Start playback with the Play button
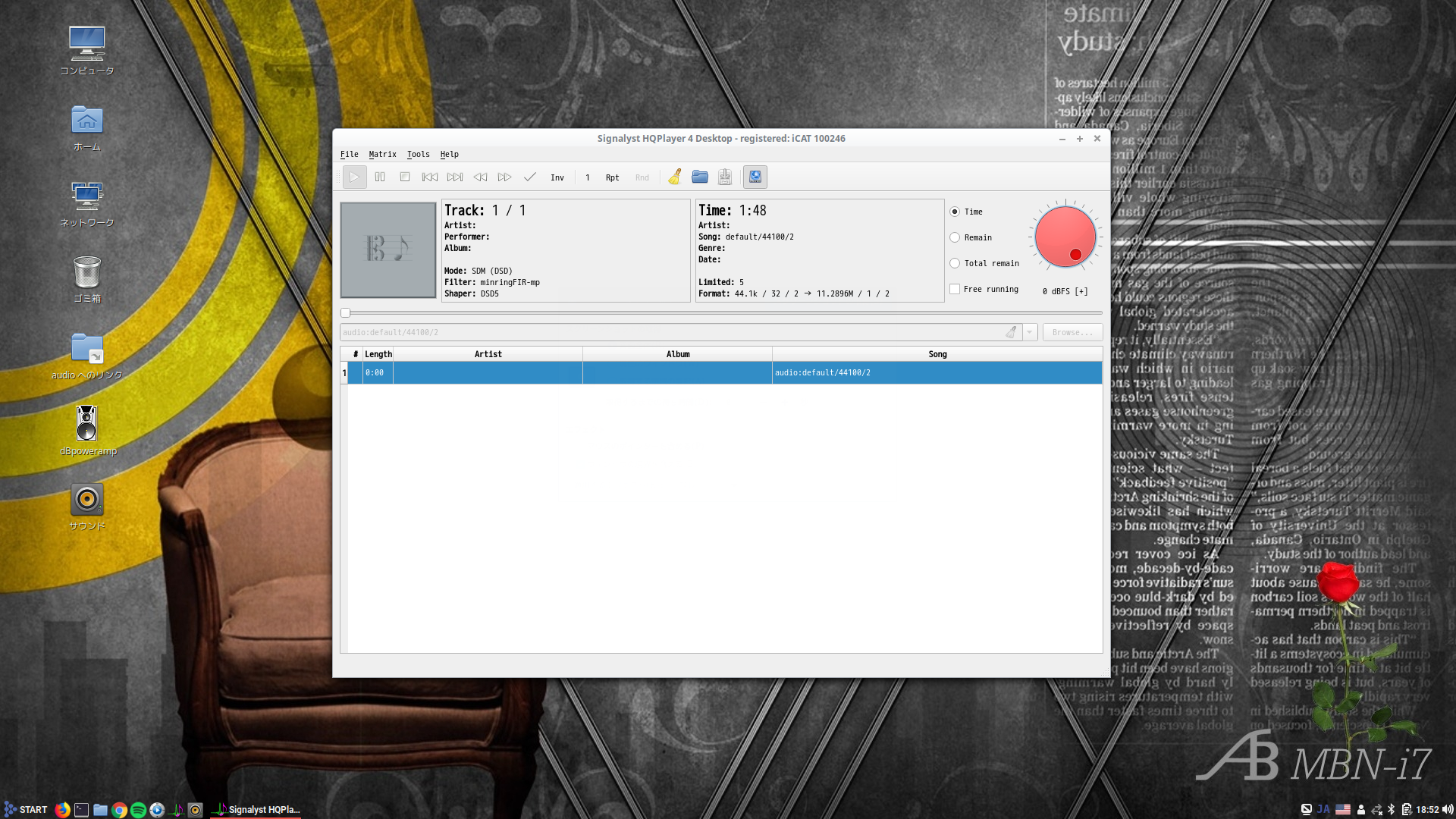 (x=354, y=177)
